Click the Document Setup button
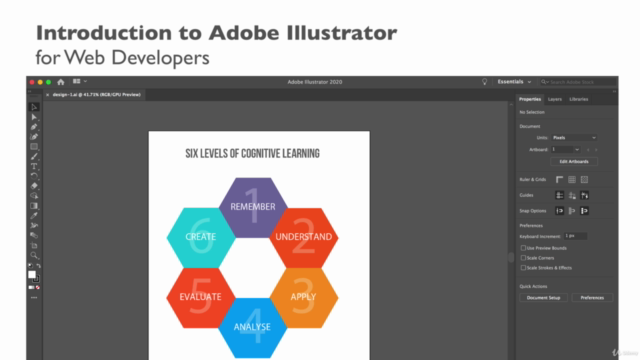The image size is (640, 360). tap(543, 298)
